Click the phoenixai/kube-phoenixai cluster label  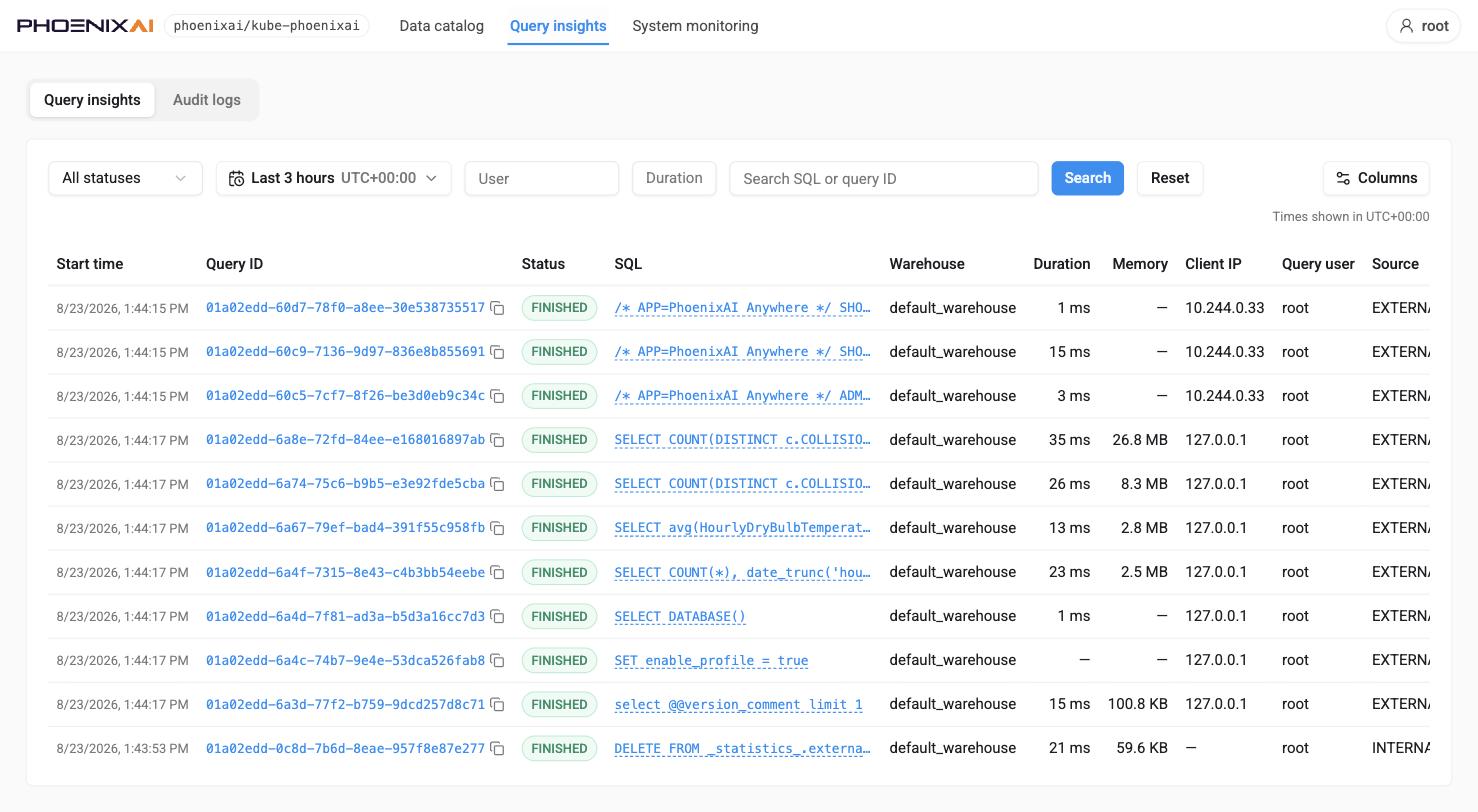(266, 26)
